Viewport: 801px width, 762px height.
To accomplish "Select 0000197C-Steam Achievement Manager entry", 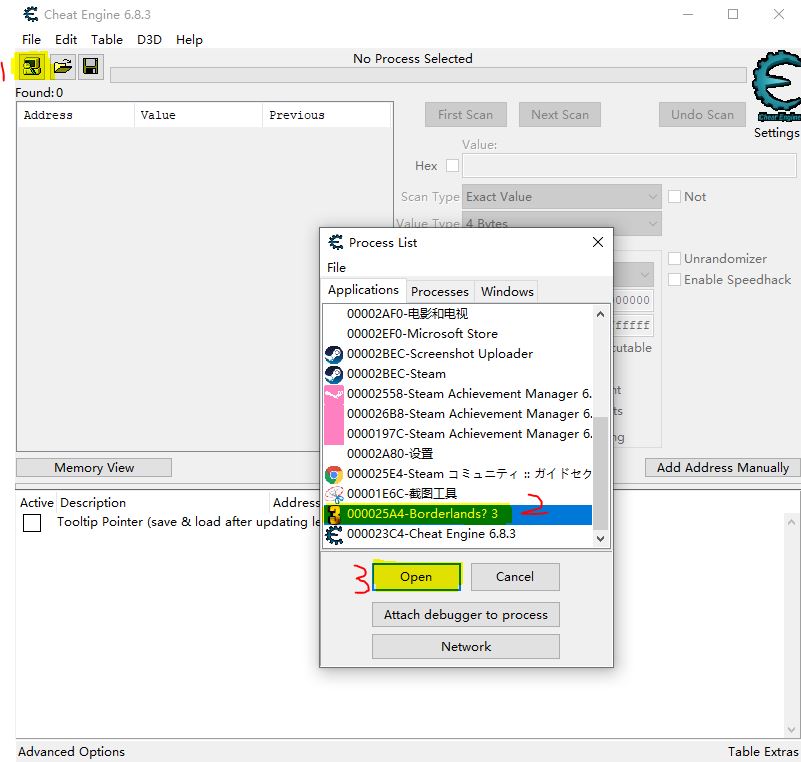I will click(458, 434).
